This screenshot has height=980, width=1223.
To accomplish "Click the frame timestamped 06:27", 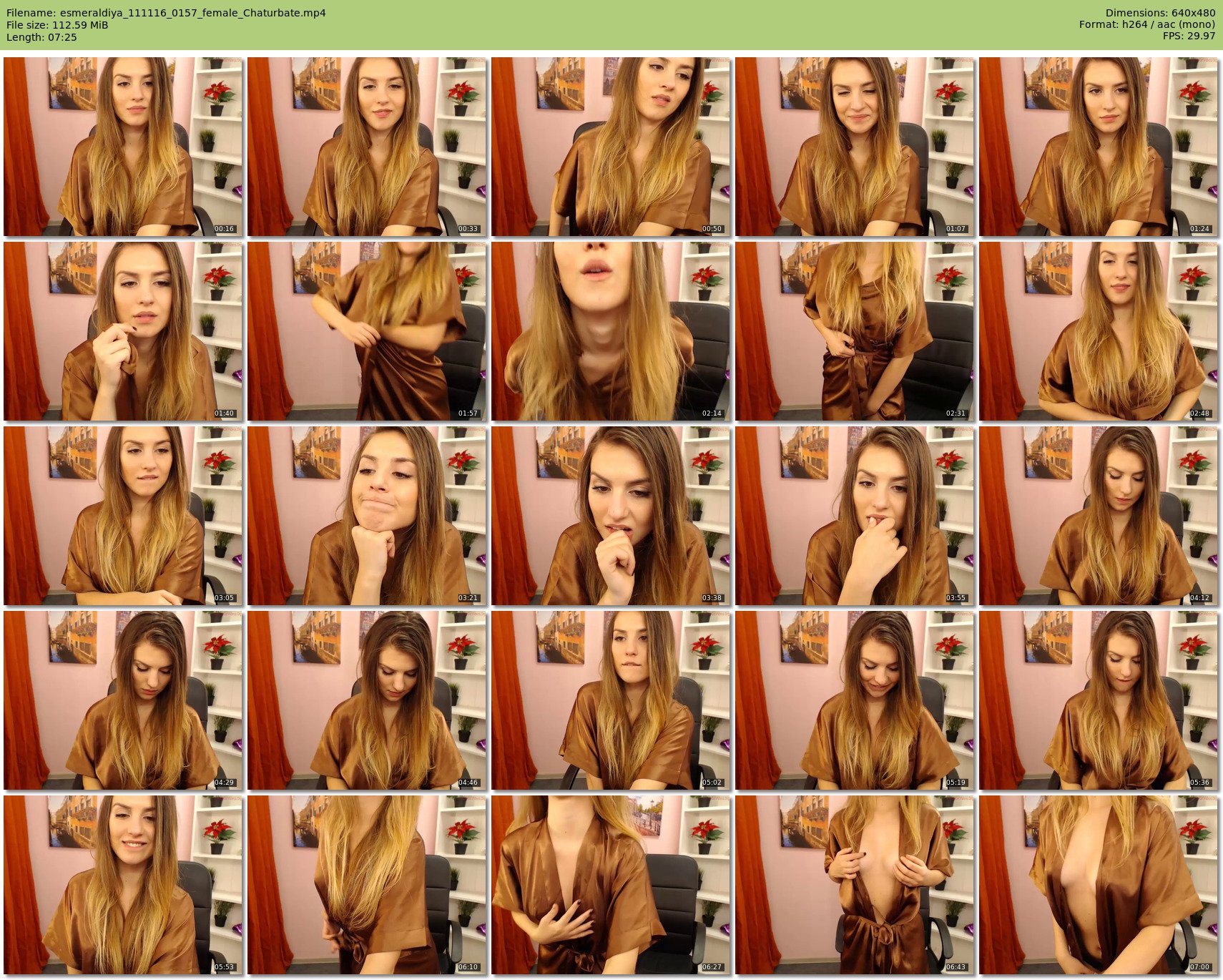I will click(611, 885).
